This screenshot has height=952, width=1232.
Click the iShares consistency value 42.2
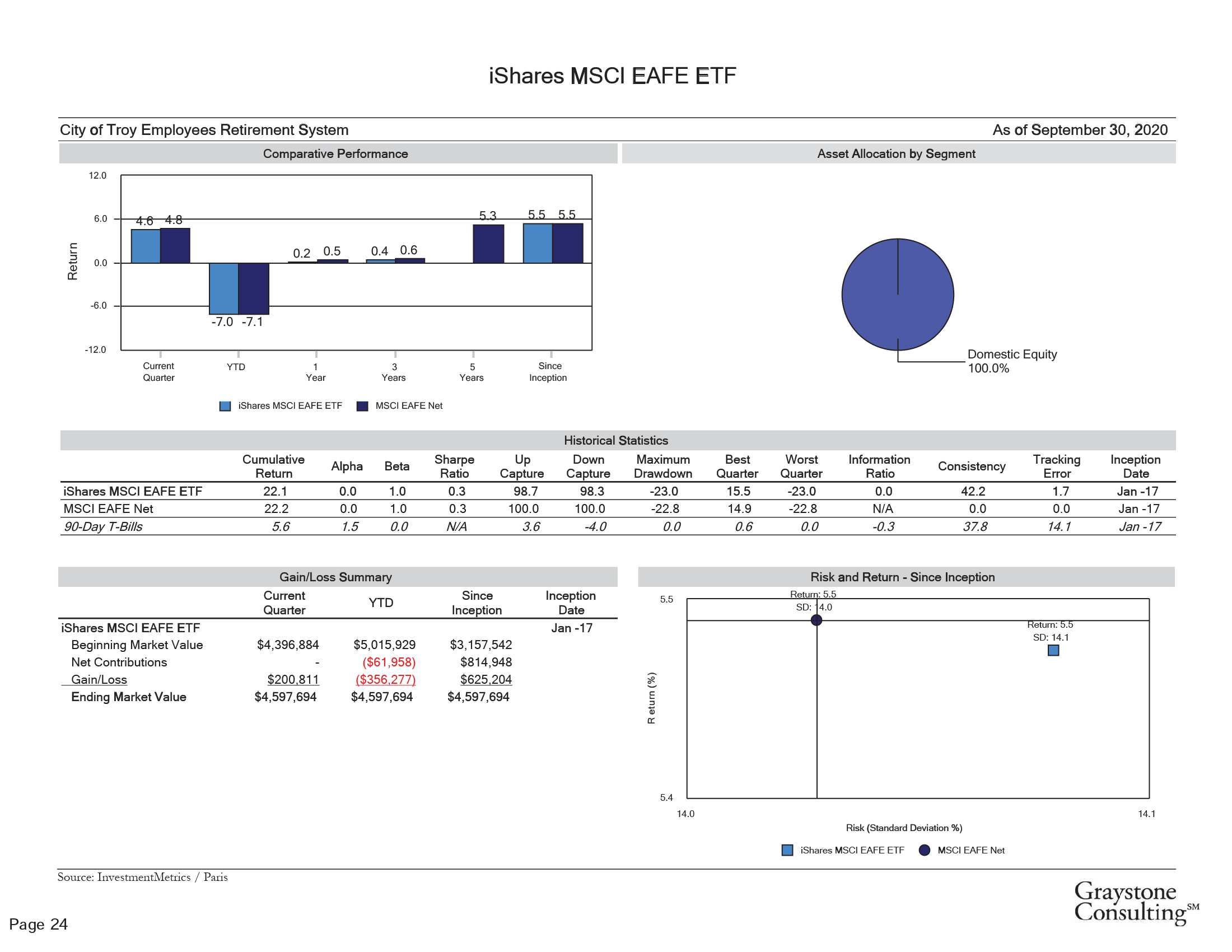point(973,491)
